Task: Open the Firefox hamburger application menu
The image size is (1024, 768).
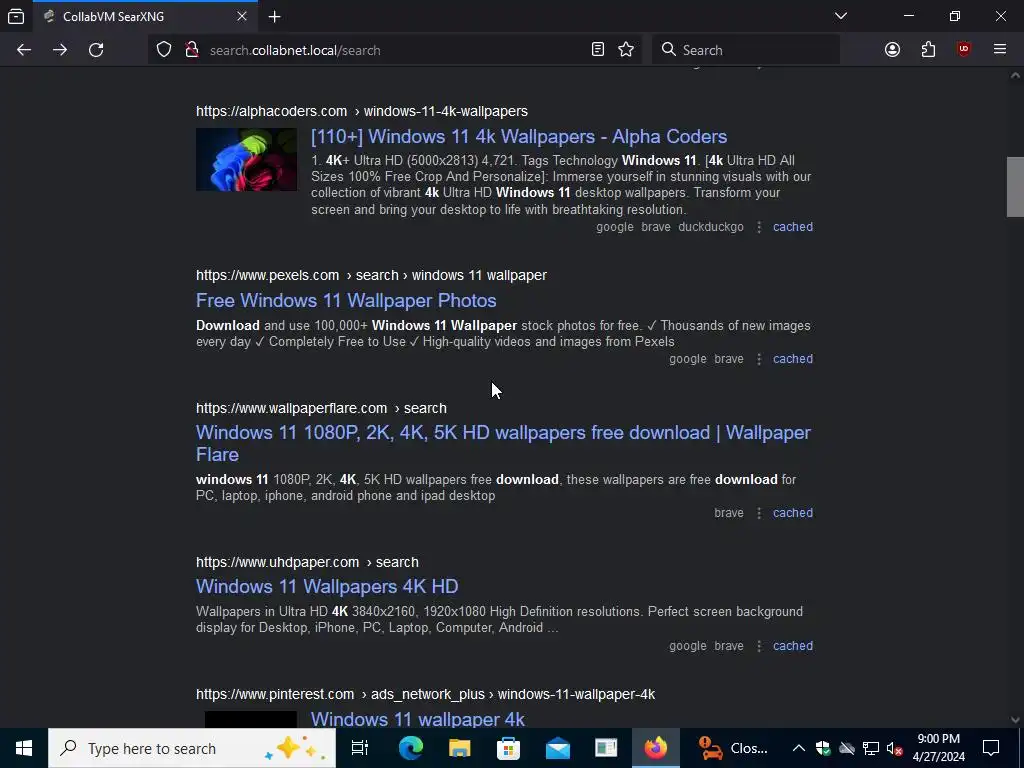Action: [1000, 50]
